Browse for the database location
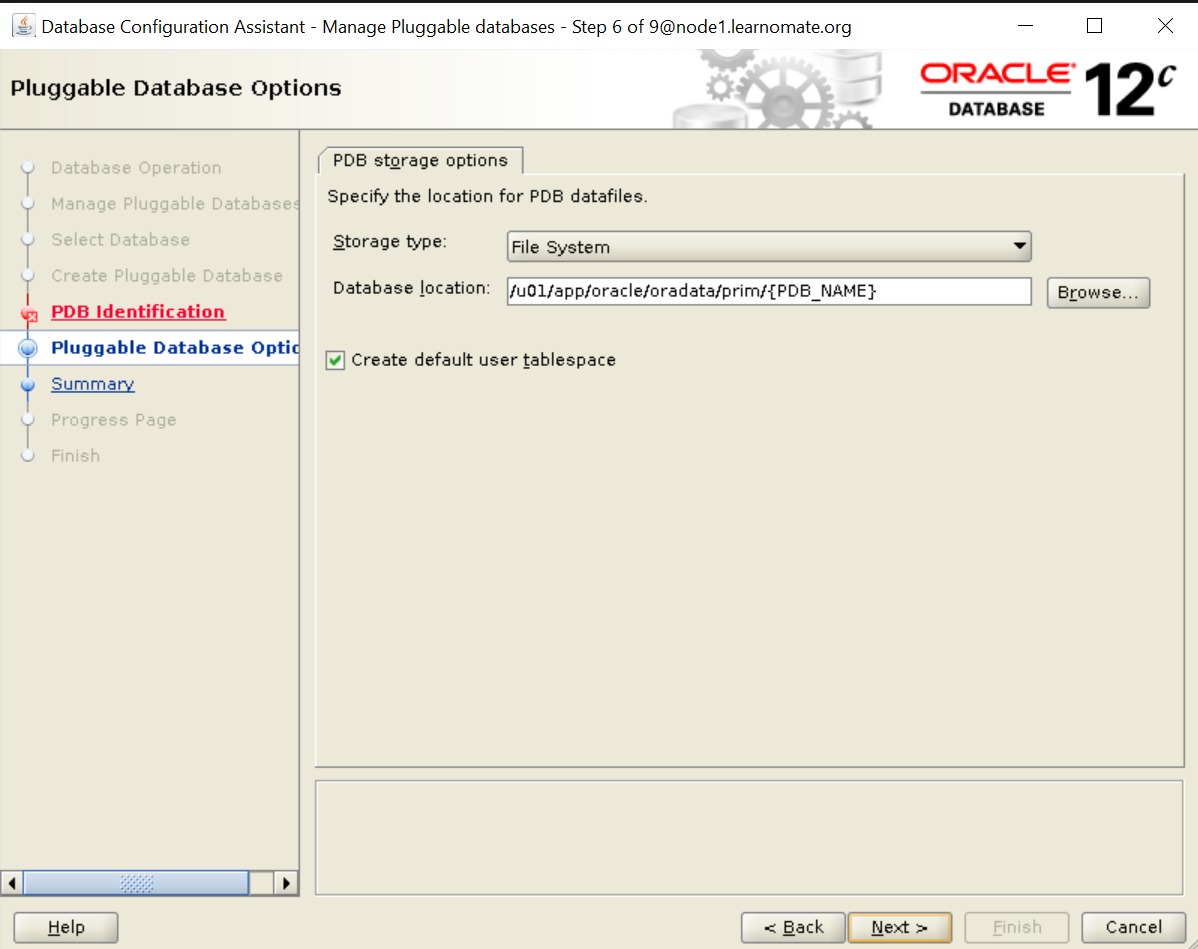The width and height of the screenshot is (1198, 949). 1098,292
